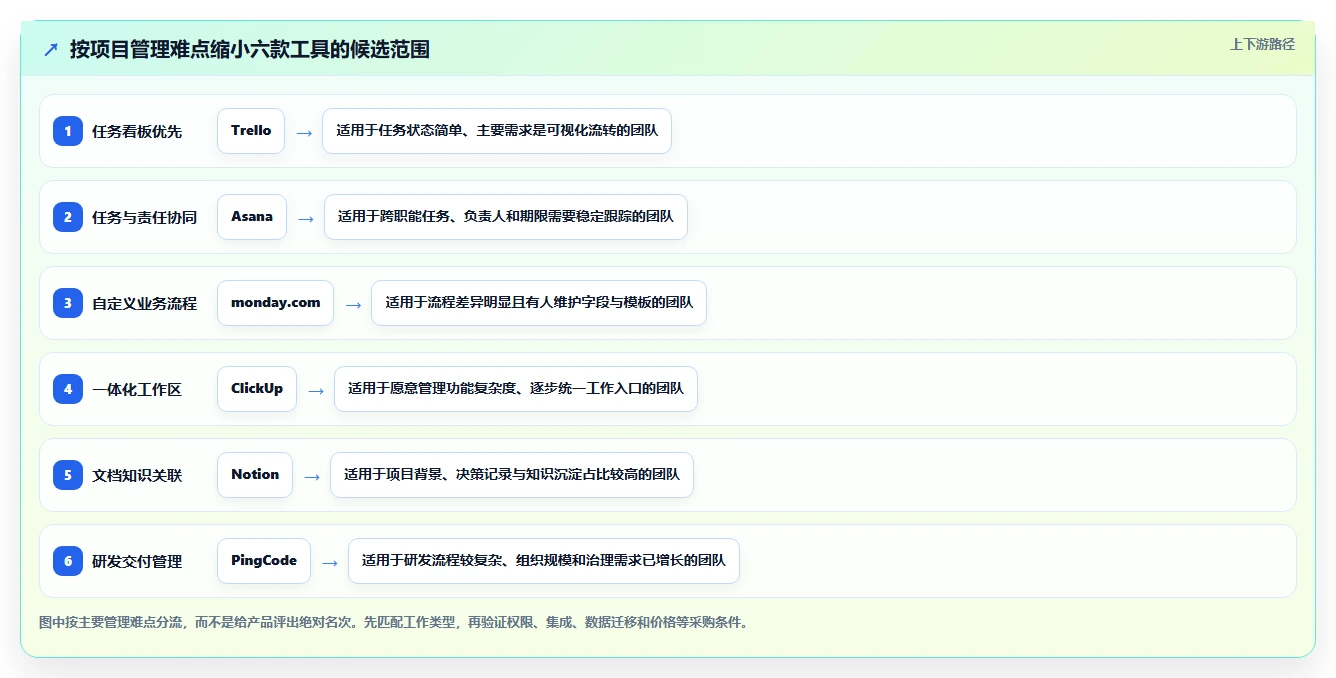Click the description 适用于研发流程较复杂、组织规模和治理需求已增长的团队
The height and width of the screenshot is (678, 1336).
click(x=544, y=561)
